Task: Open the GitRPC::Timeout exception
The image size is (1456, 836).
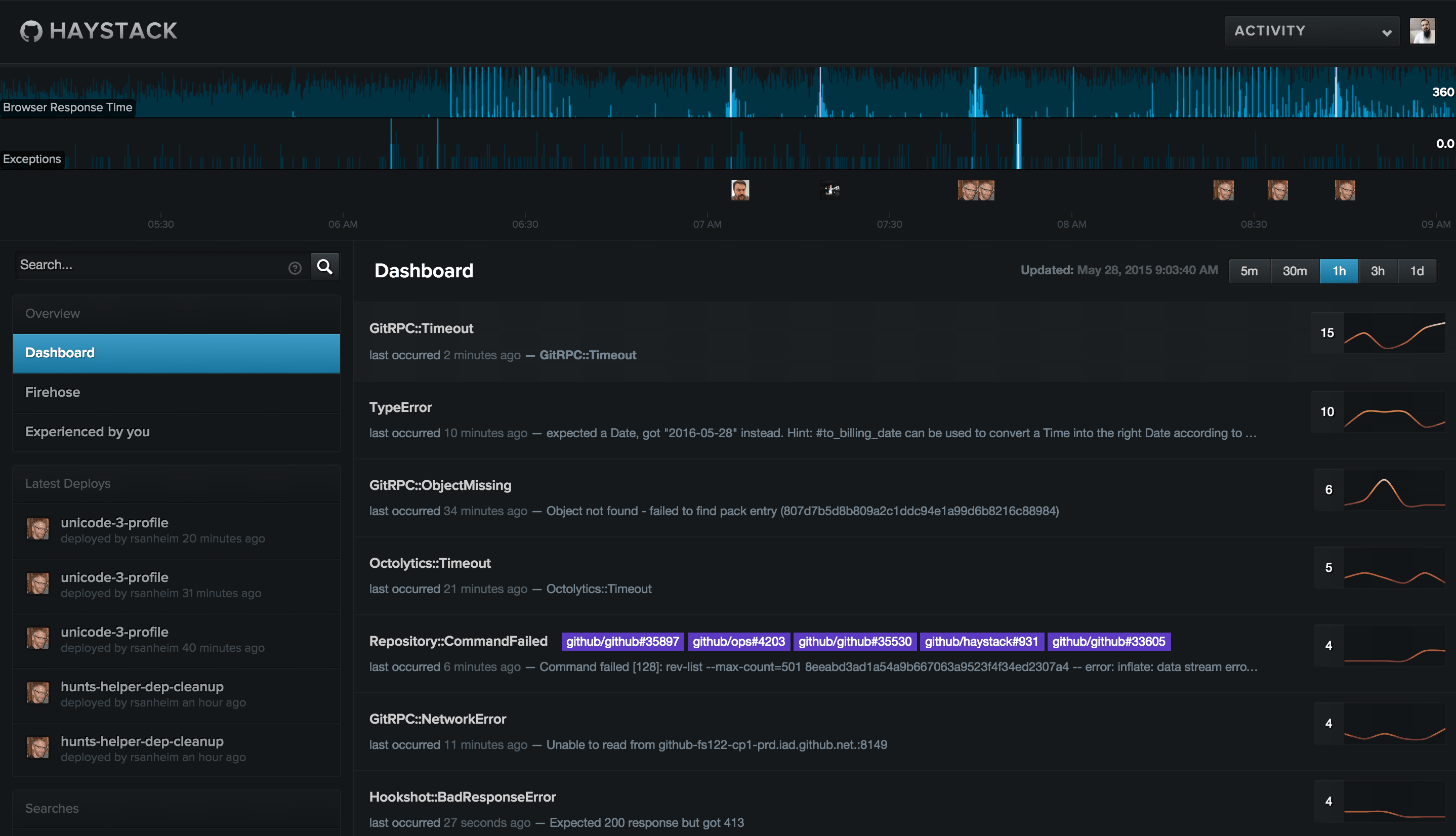Action: (x=421, y=328)
